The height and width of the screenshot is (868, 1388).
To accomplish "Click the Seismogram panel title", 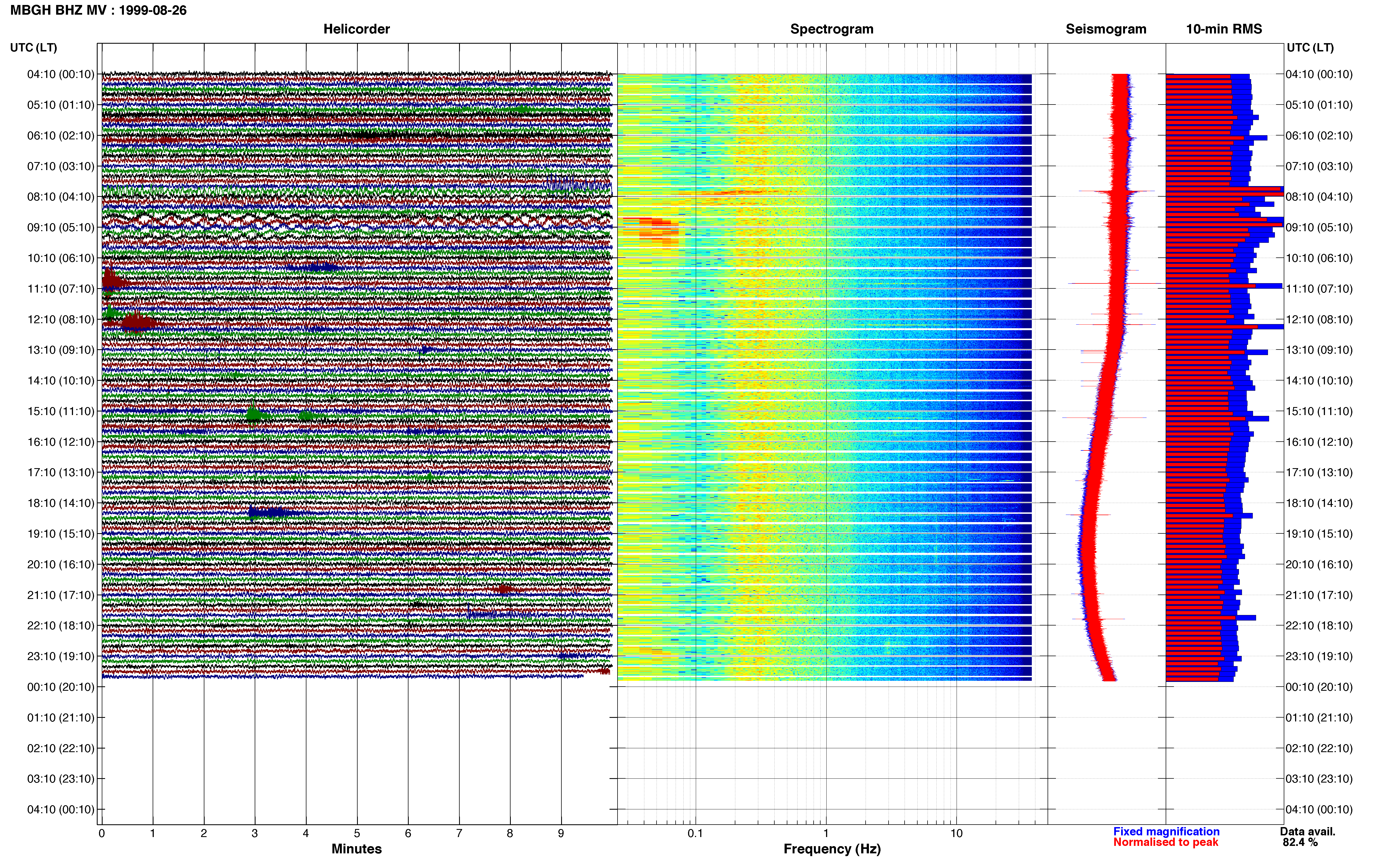I will point(1106,29).
